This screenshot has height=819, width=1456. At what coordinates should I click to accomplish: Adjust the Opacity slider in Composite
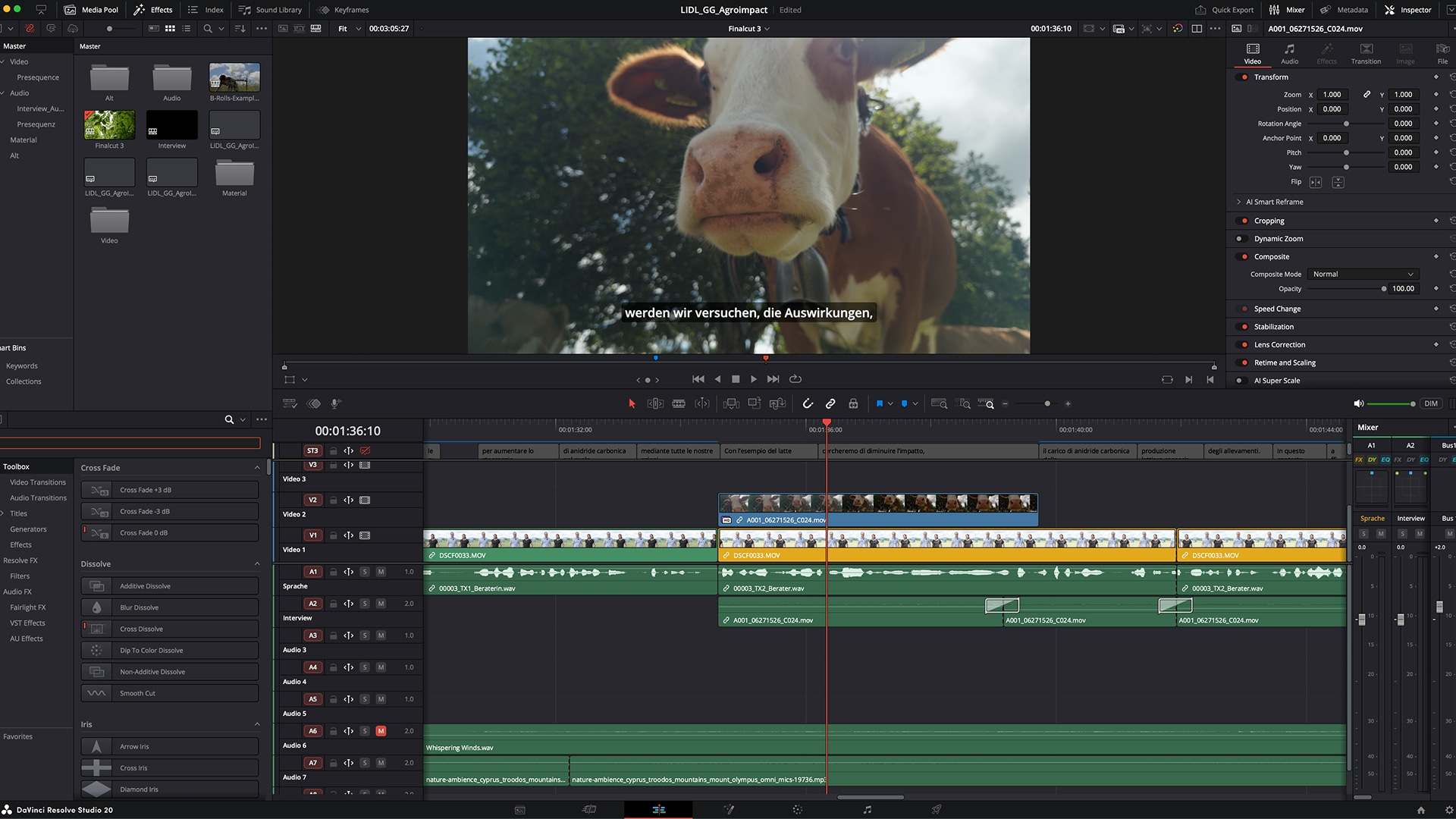pyautogui.click(x=1383, y=289)
